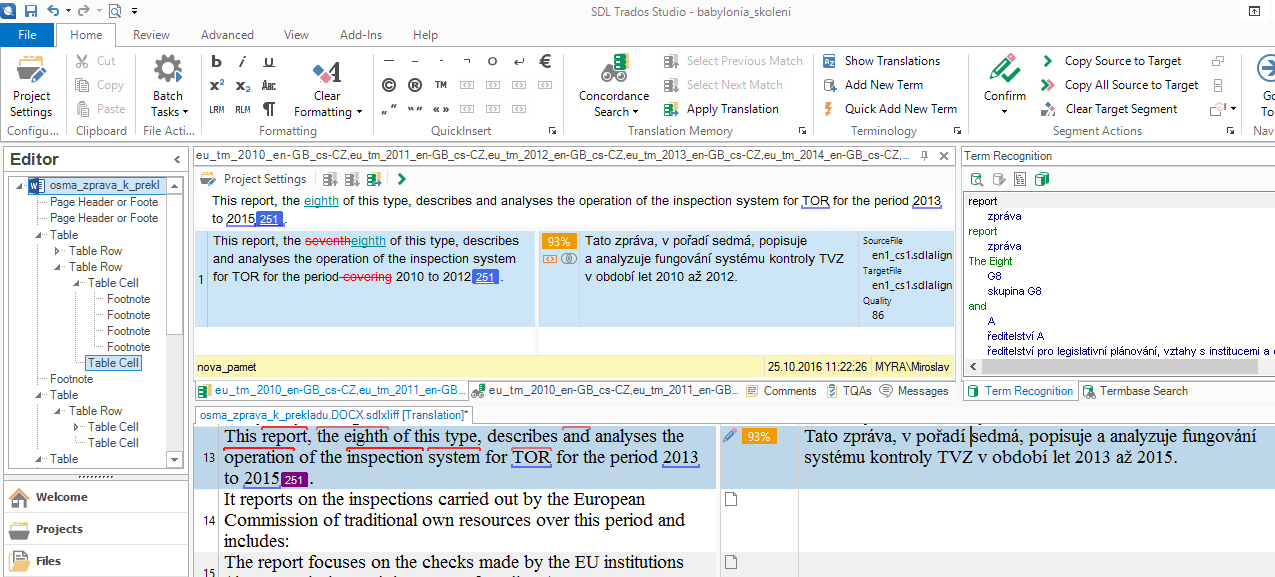This screenshot has width=1275, height=577.
Task: Click the Undo icon in title bar
Action: coord(52,11)
